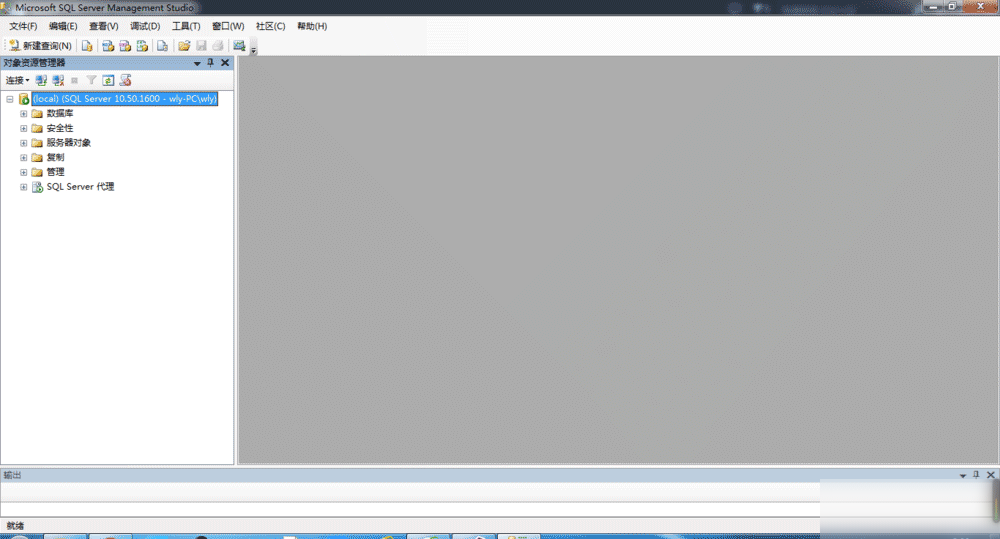This screenshot has height=539, width=1000.
Task: Select the SQL Server 代理 tree item
Action: coord(80,187)
